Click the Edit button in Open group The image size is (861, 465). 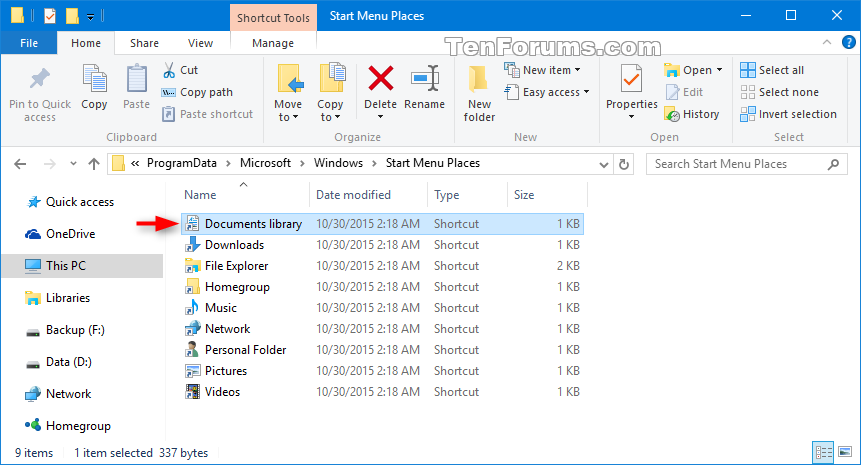point(684,92)
